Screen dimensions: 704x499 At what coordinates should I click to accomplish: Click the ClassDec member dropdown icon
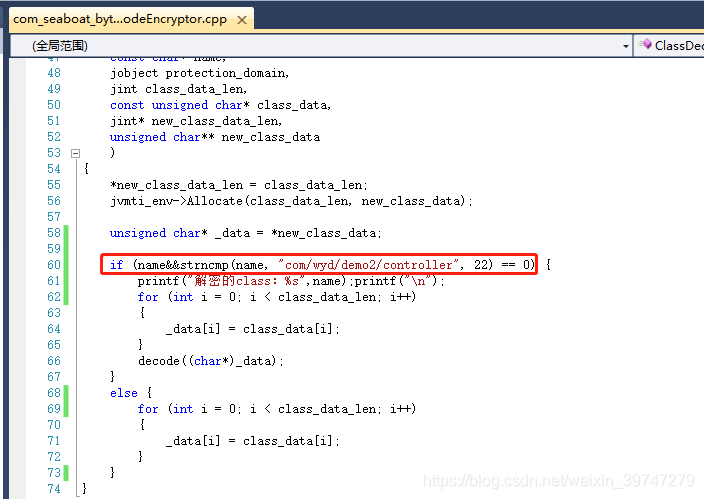point(646,44)
